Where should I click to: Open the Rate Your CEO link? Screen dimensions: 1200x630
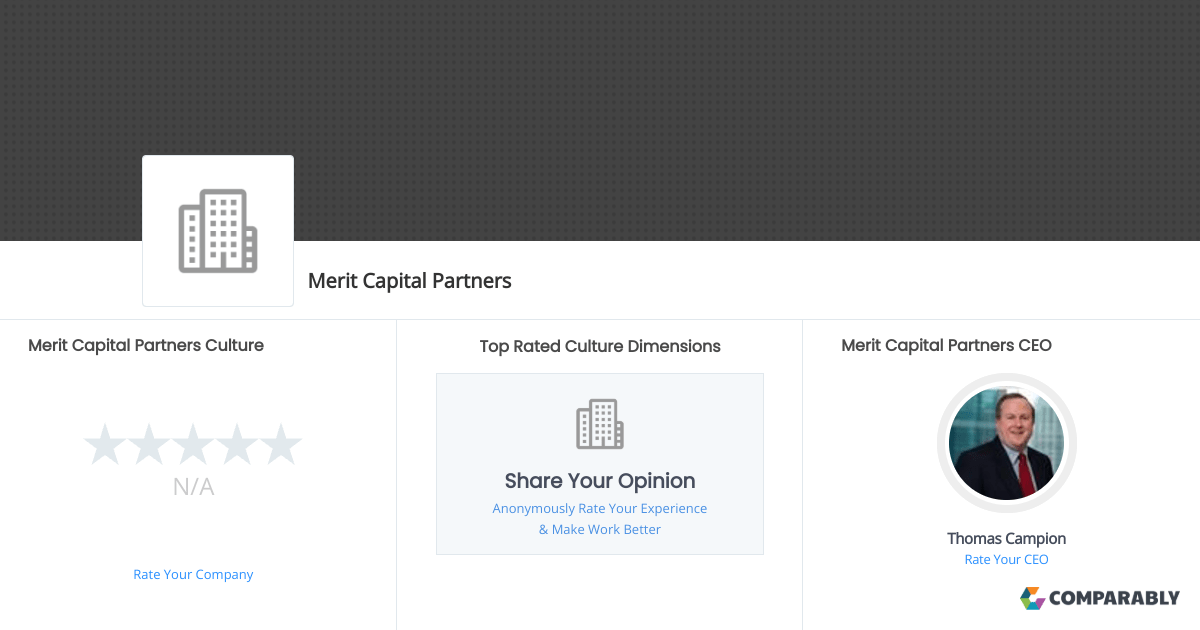(1006, 559)
